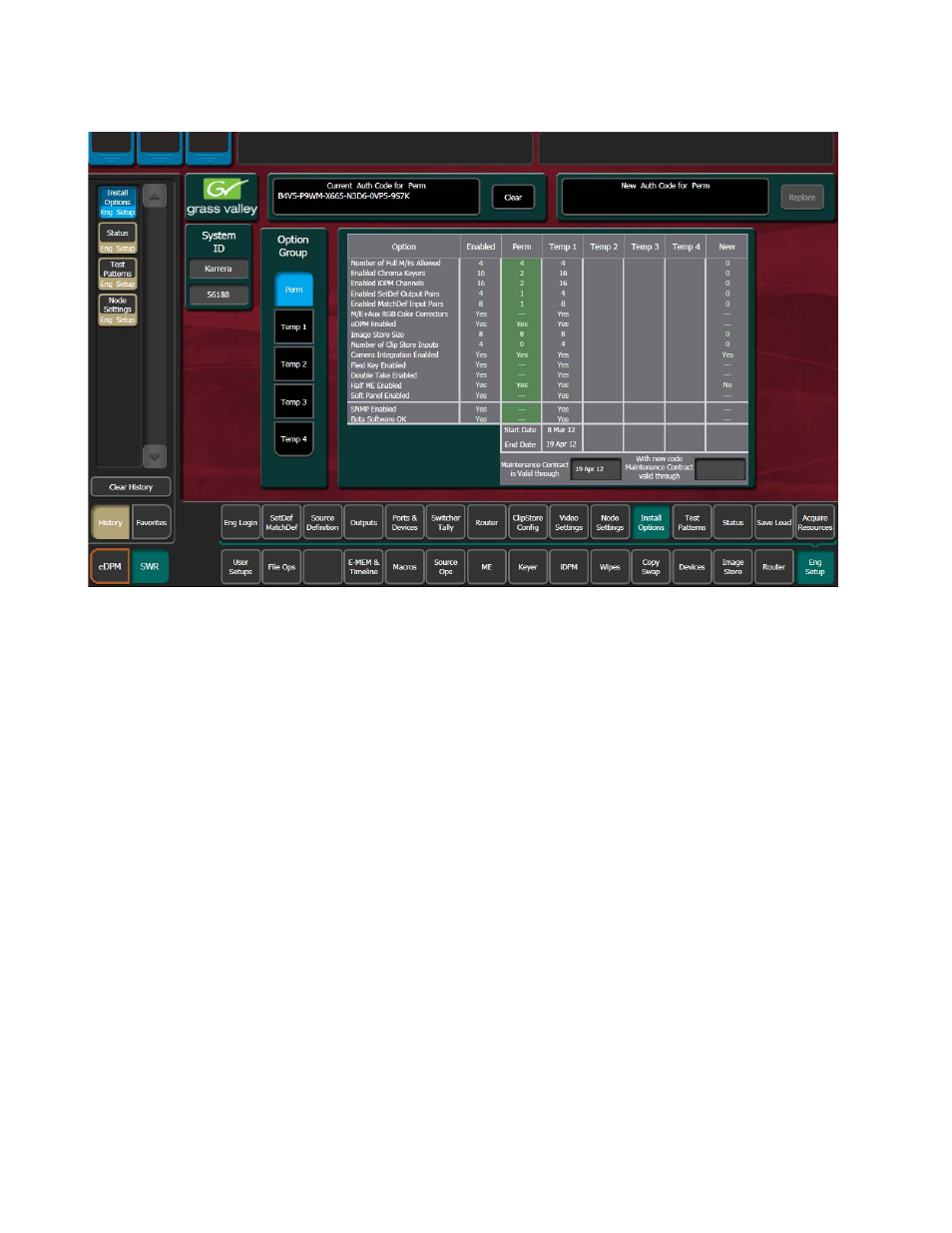Open Status entry in history list
952x1233 pixels.
(118, 238)
